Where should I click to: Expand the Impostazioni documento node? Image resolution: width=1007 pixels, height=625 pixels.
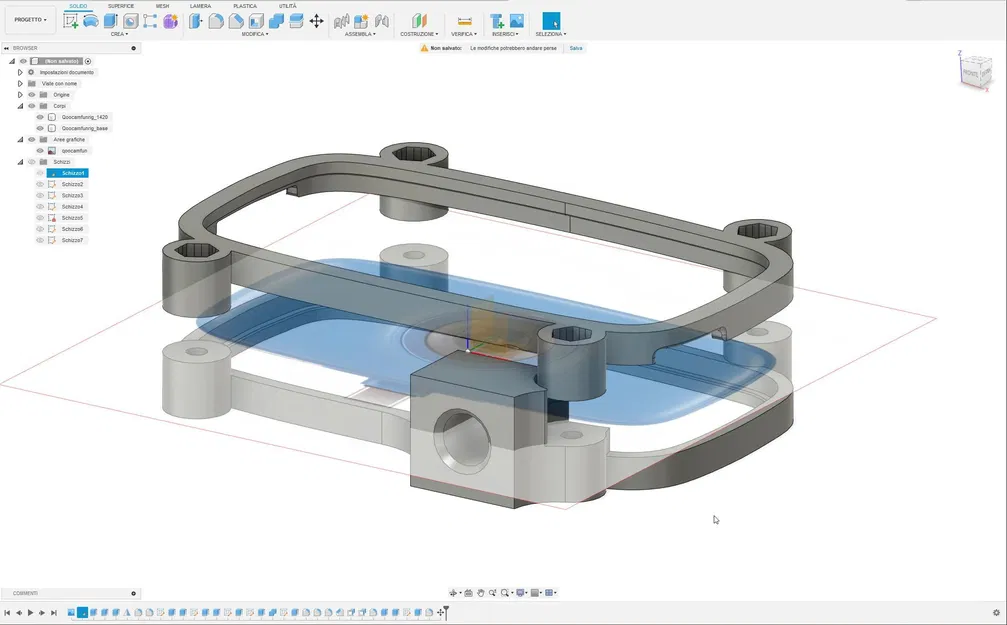(20, 73)
